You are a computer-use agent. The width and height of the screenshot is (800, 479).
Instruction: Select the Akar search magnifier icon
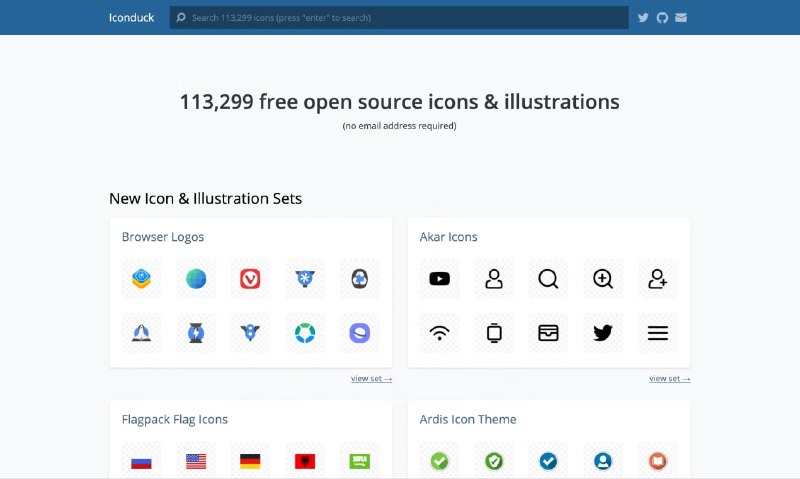[548, 279]
